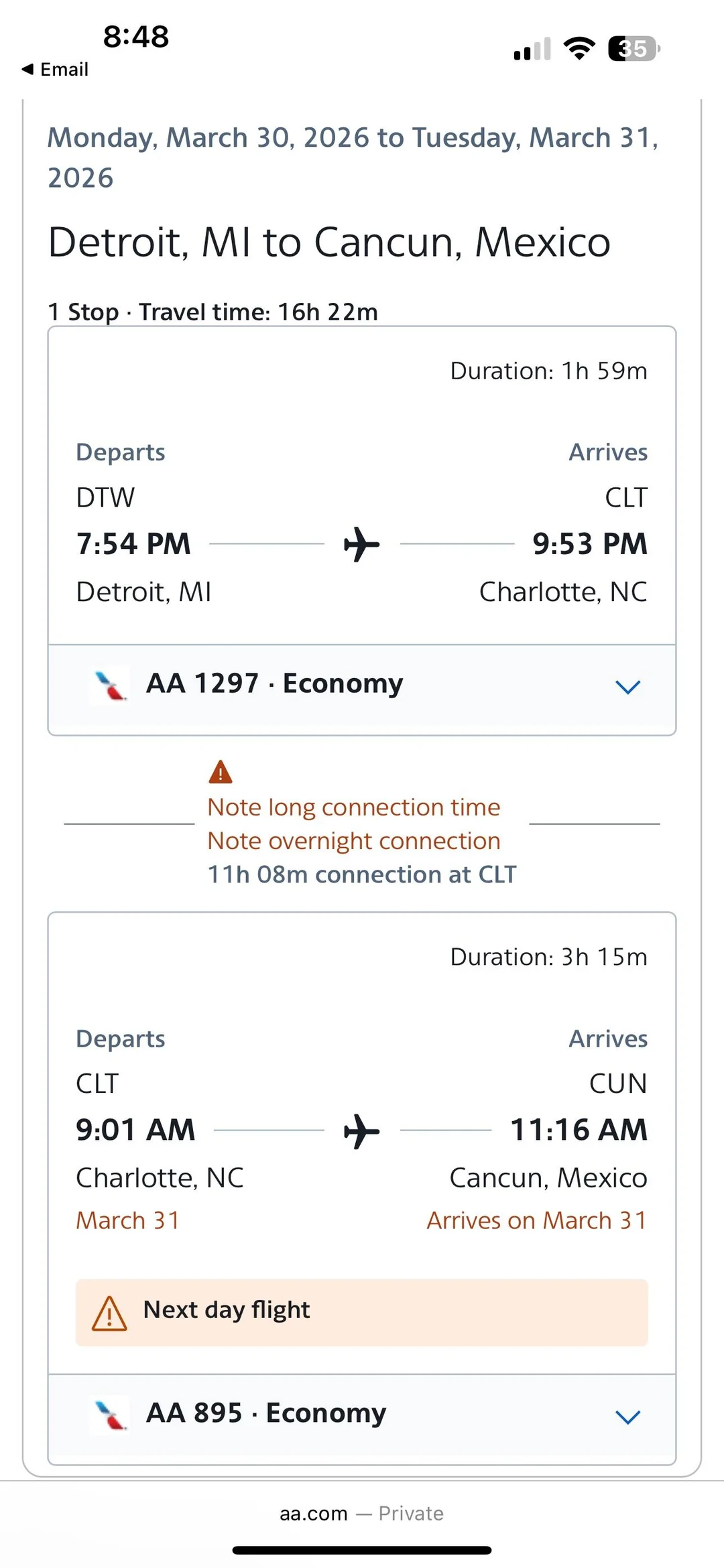Viewport: 724px width, 1568px height.
Task: Tap the American Airlines logo beside AA 1297
Action: click(110, 685)
